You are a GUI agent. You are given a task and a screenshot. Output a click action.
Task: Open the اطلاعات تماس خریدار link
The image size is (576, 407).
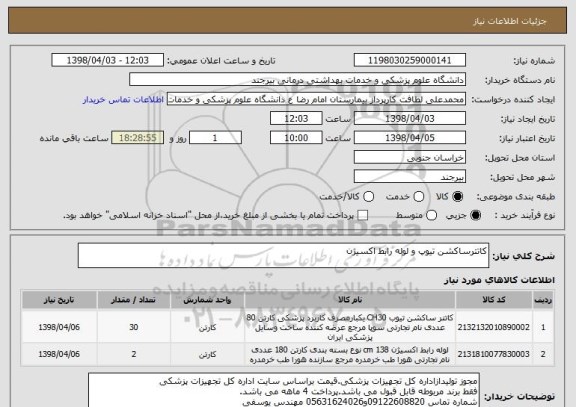(x=123, y=100)
